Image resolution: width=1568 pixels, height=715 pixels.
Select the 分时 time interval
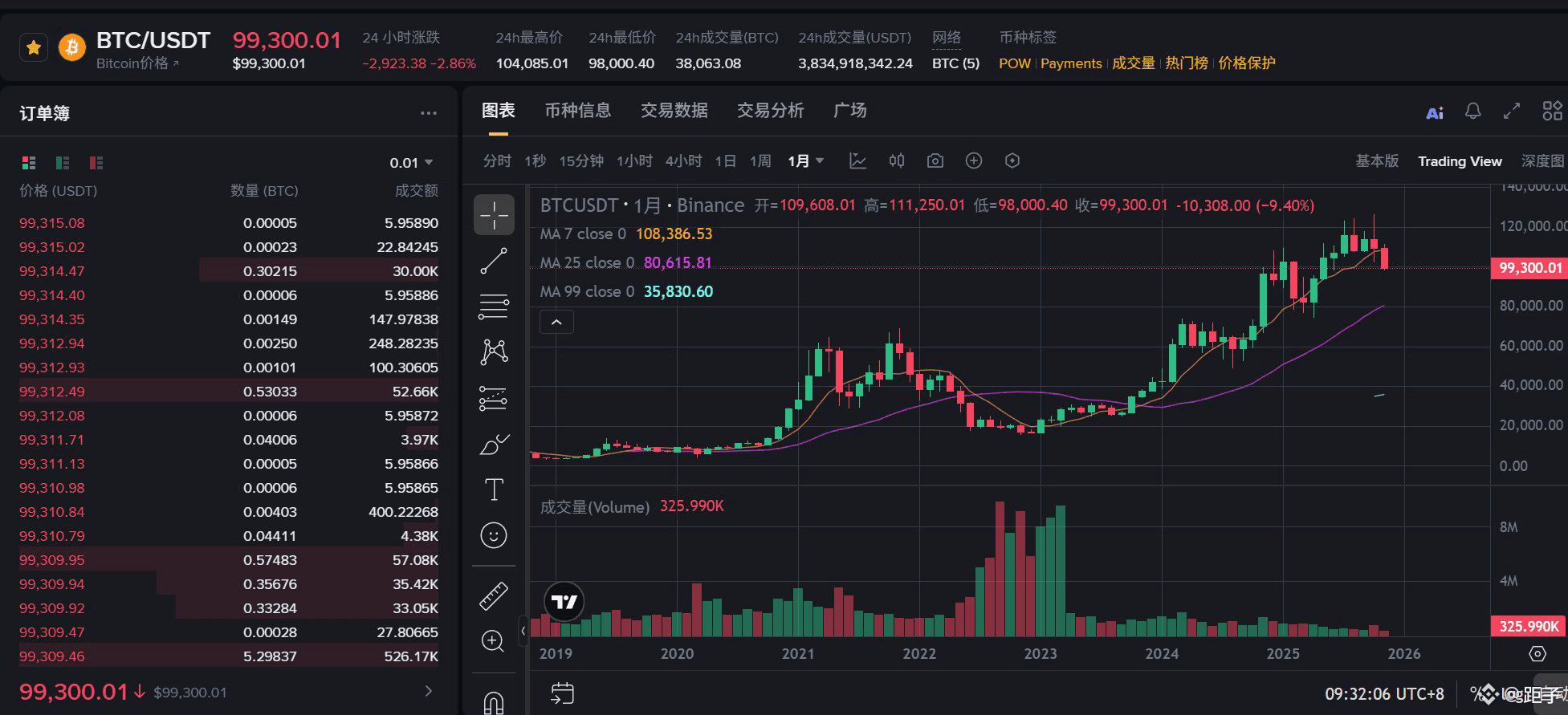pos(497,161)
